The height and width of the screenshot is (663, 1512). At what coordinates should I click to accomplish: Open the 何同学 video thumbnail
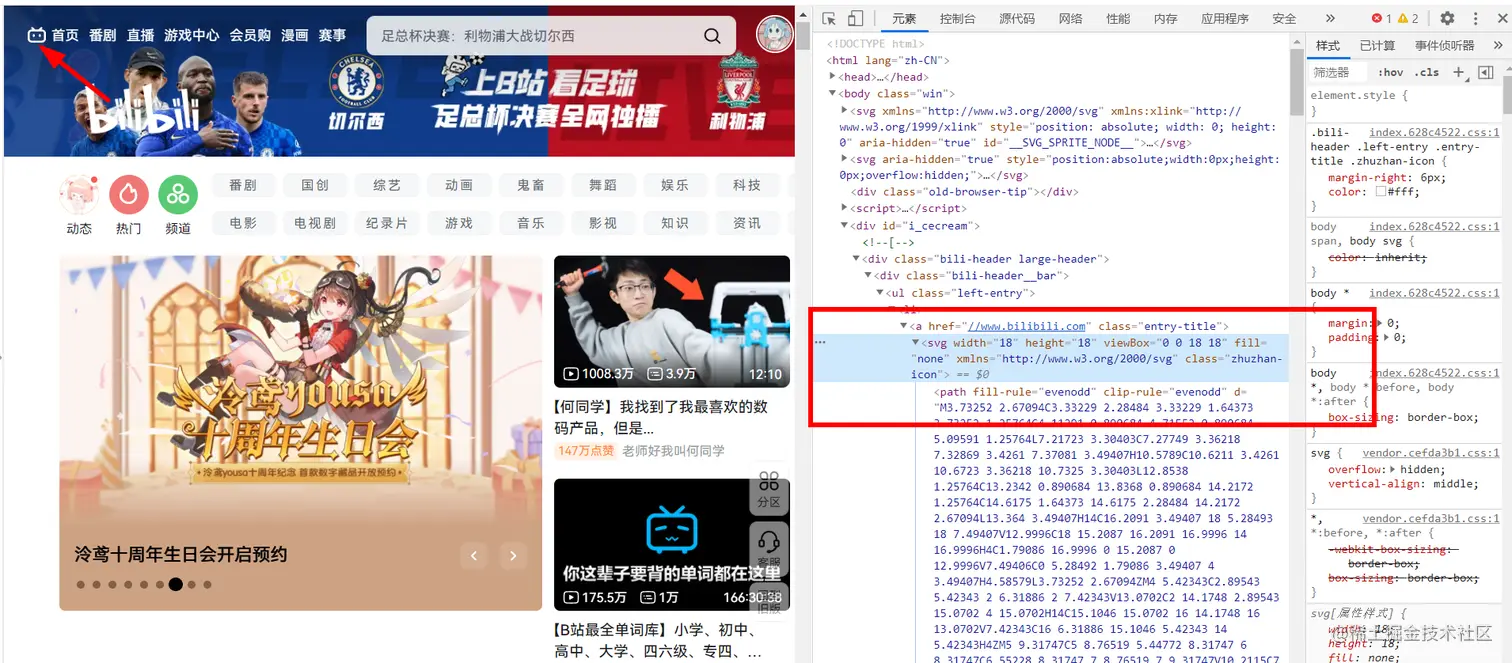[672, 321]
